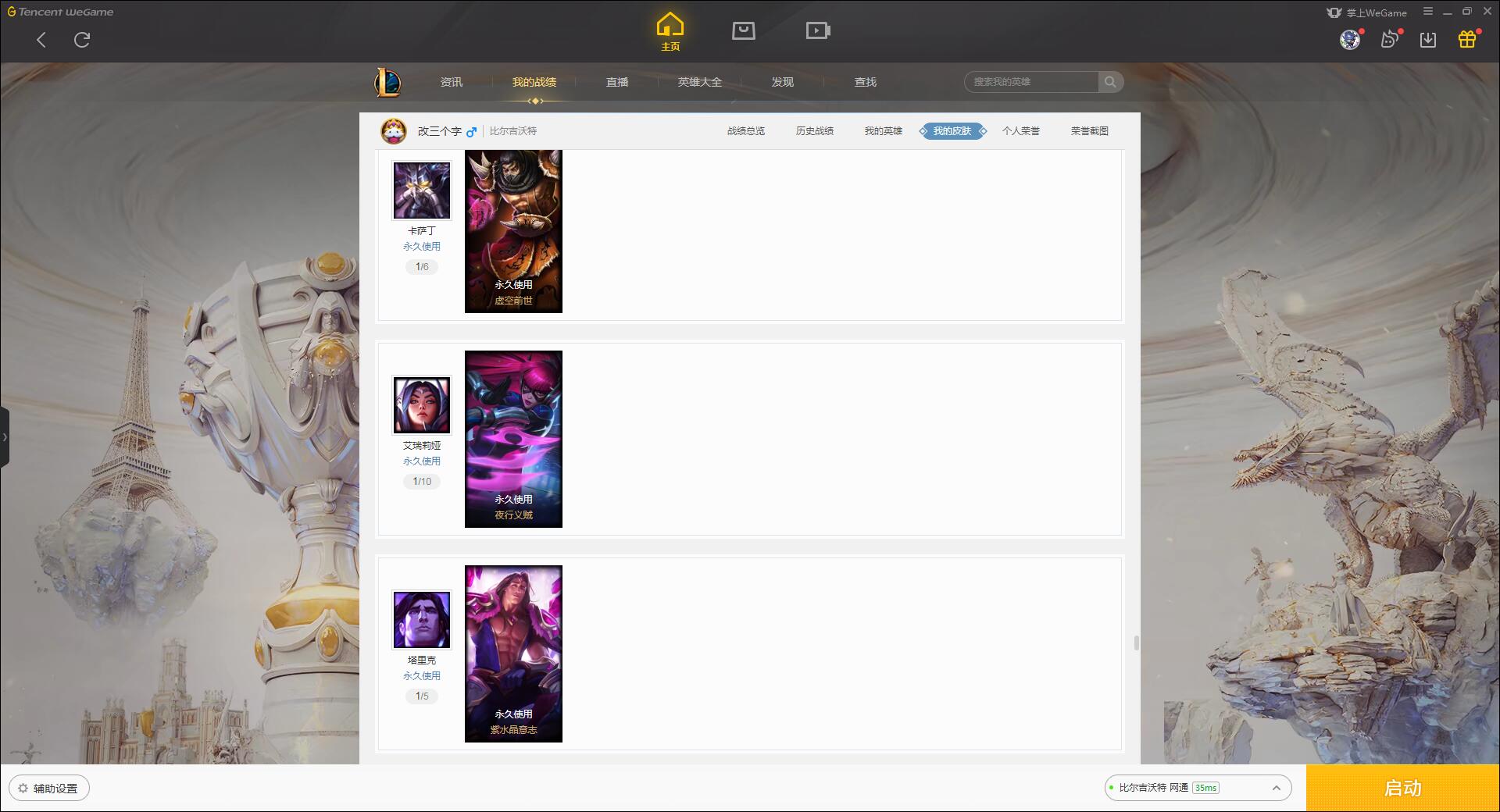Expand the 比尔吉沃特 server selector
The width and height of the screenshot is (1500, 812).
(x=1198, y=788)
